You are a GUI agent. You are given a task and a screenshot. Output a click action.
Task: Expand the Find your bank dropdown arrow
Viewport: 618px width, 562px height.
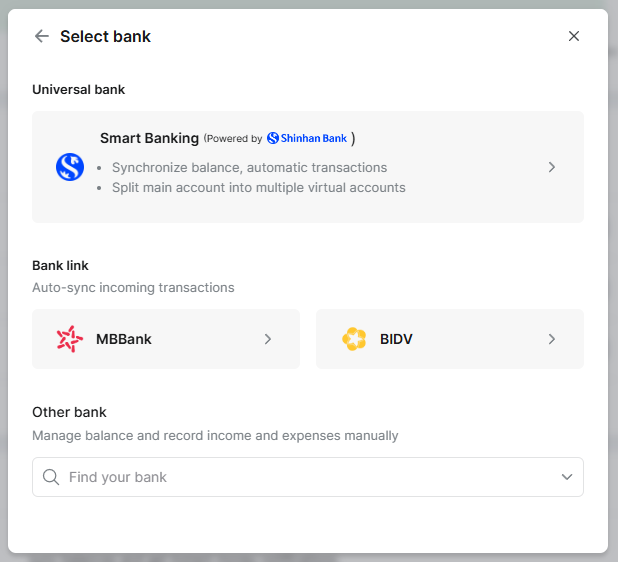click(x=567, y=477)
